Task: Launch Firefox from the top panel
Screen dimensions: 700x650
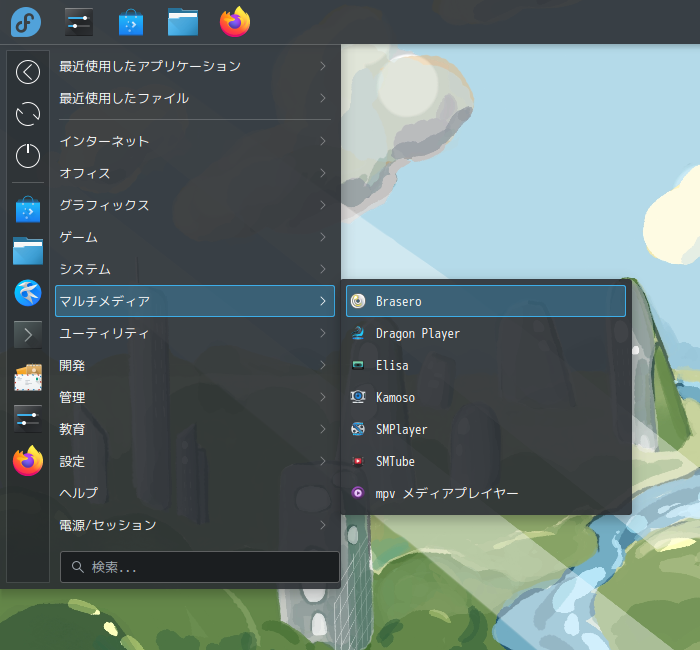Action: point(235,21)
